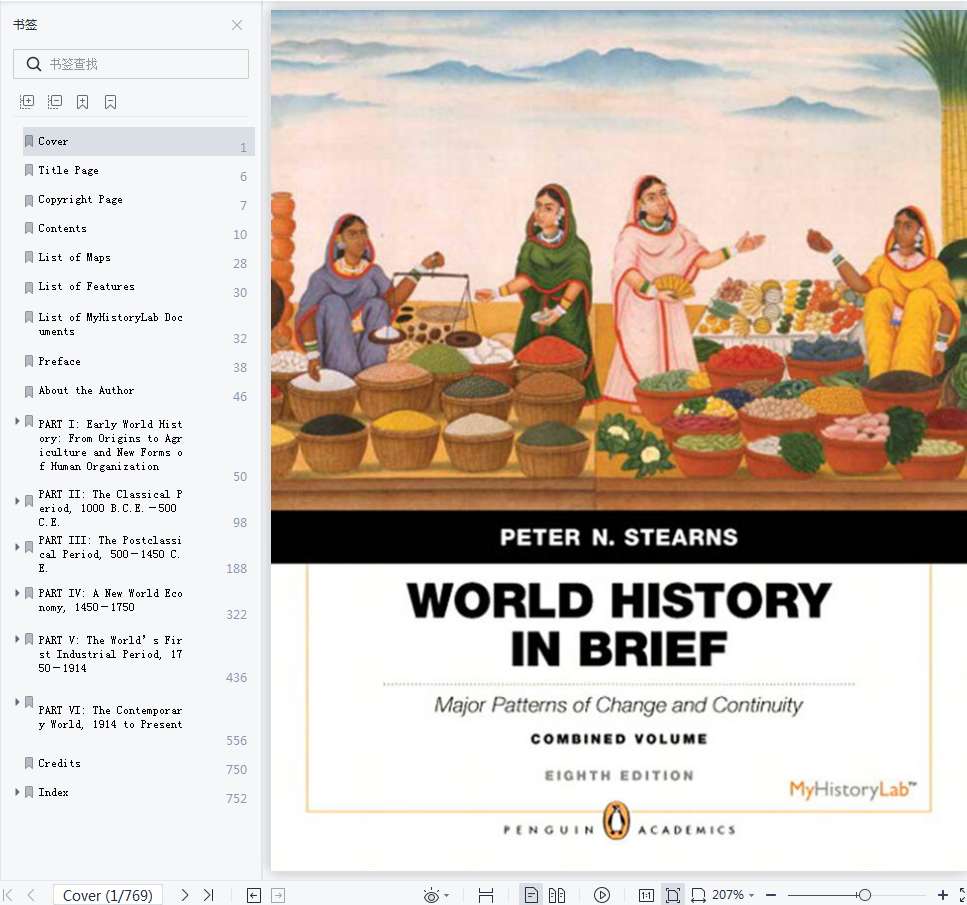Delete bookmark icon in bookmarks toolbar
The image size is (967, 905).
110,102
